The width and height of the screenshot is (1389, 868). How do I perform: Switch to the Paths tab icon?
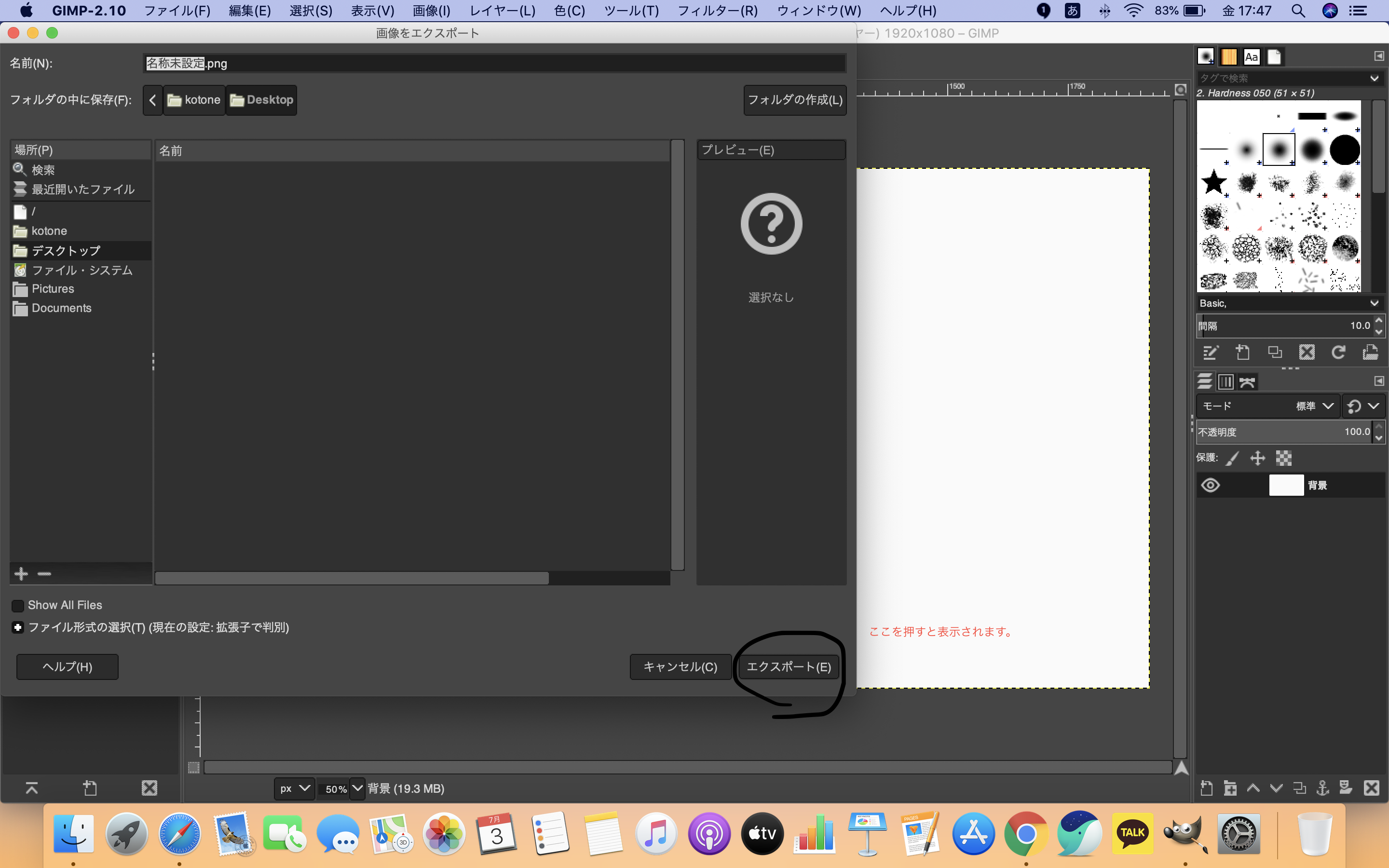pyautogui.click(x=1247, y=382)
